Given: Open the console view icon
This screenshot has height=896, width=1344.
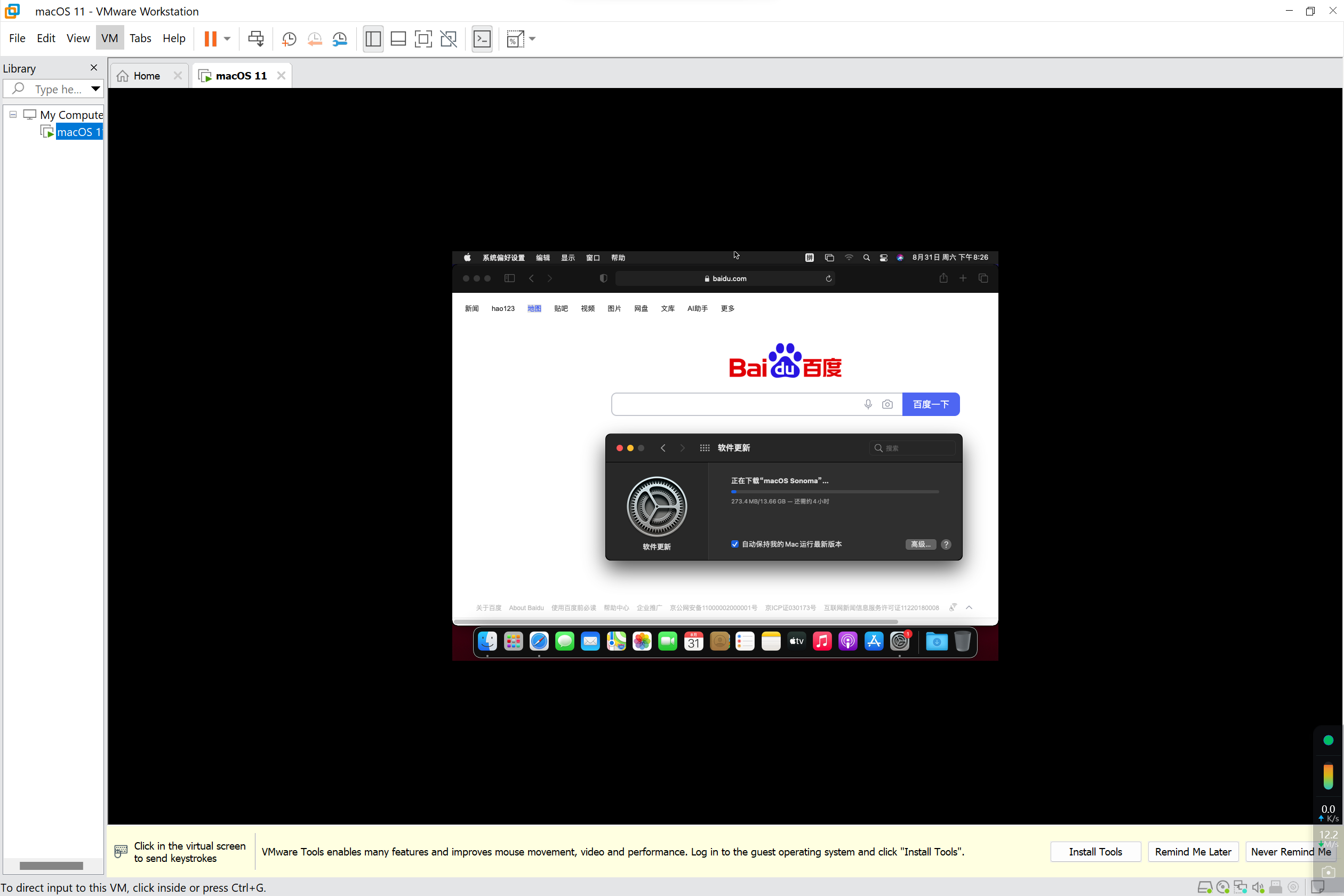Looking at the screenshot, I should click(x=482, y=39).
